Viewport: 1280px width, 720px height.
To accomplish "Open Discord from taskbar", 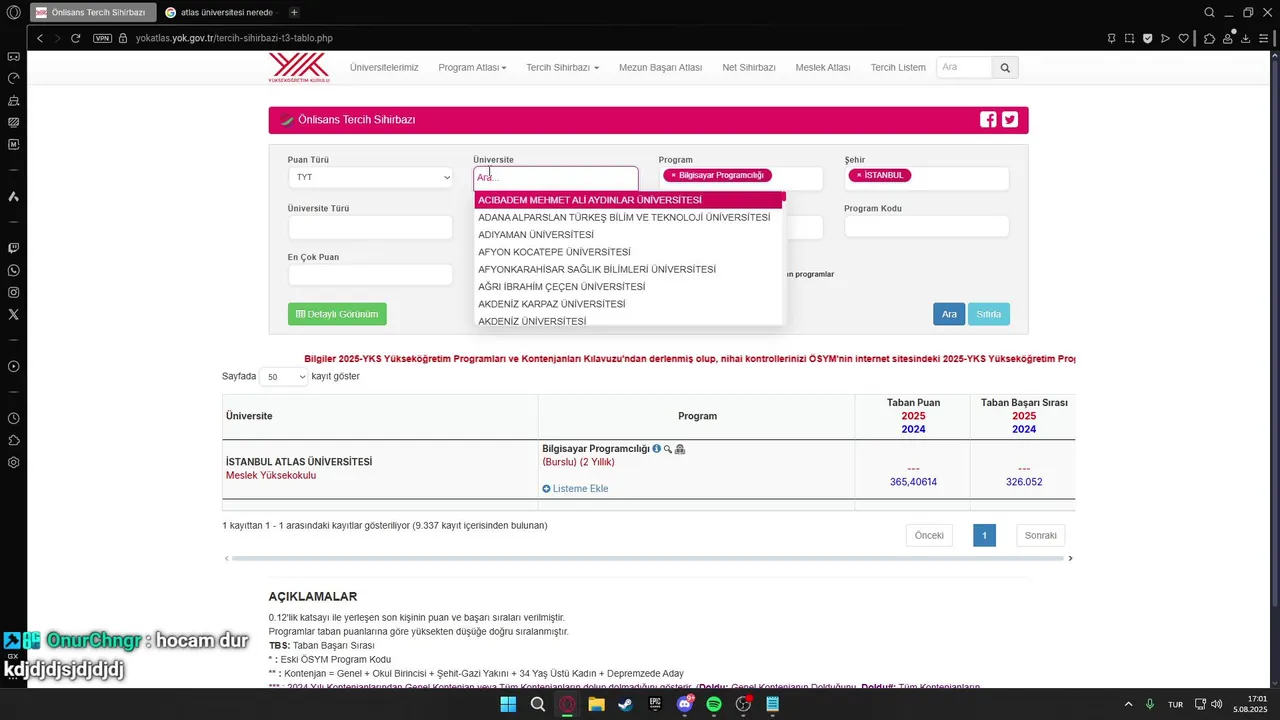I will (685, 704).
